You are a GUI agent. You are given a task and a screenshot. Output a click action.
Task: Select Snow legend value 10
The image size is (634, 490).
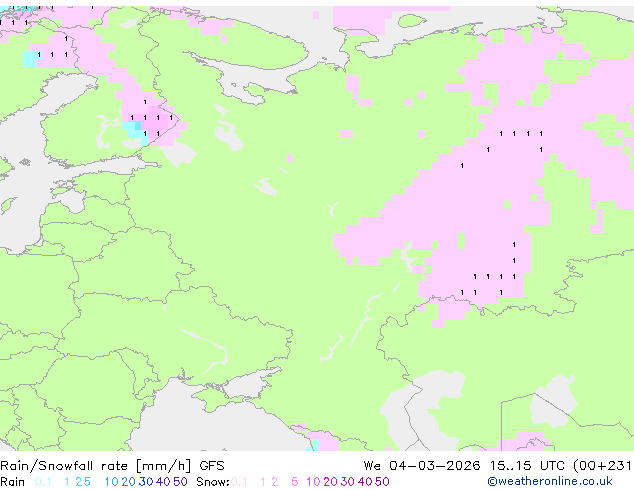(313, 482)
